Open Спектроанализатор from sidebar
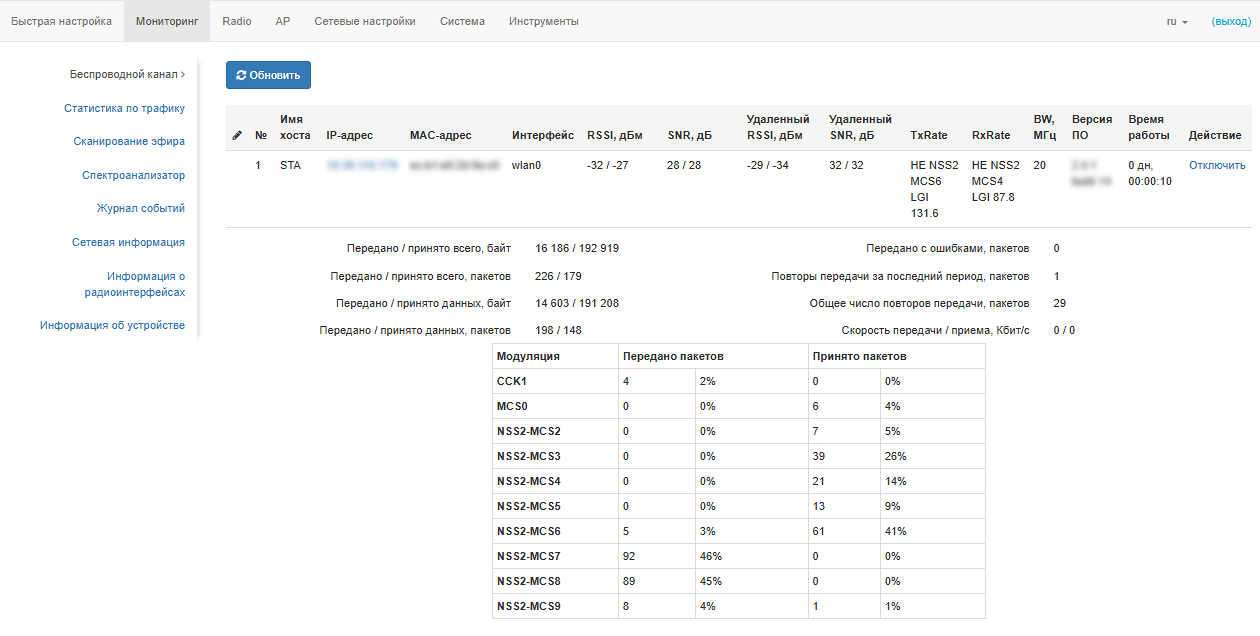 pos(133,175)
